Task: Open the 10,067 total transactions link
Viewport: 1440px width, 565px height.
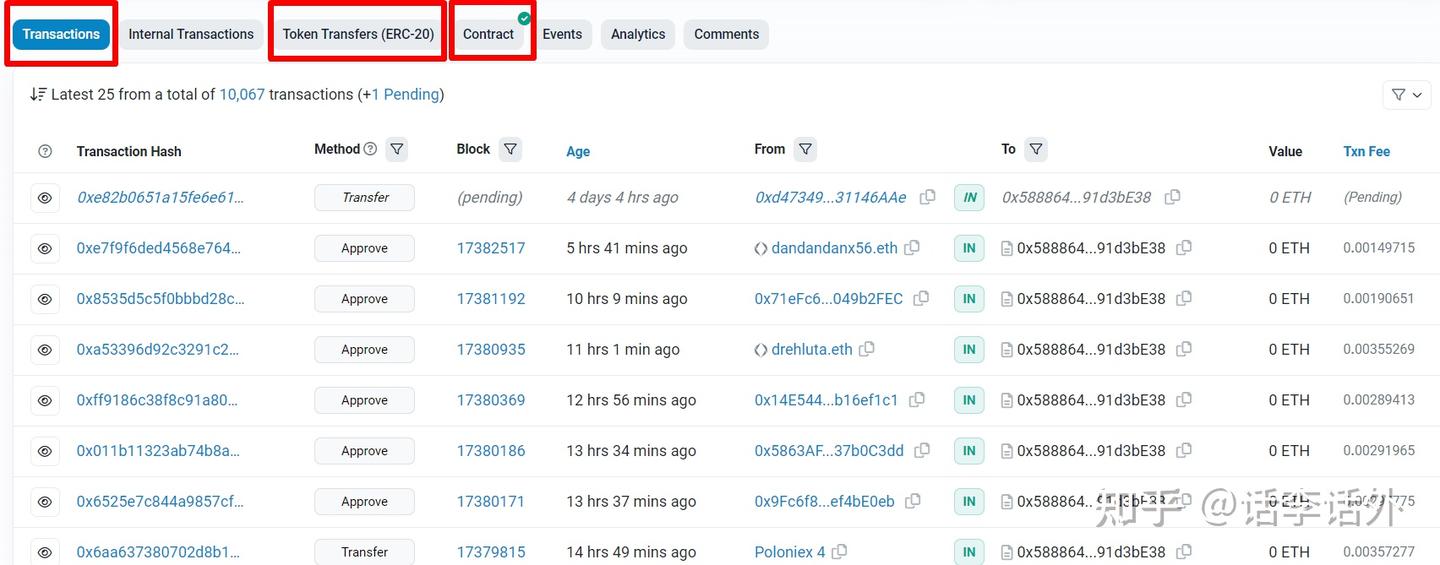Action: pyautogui.click(x=242, y=94)
